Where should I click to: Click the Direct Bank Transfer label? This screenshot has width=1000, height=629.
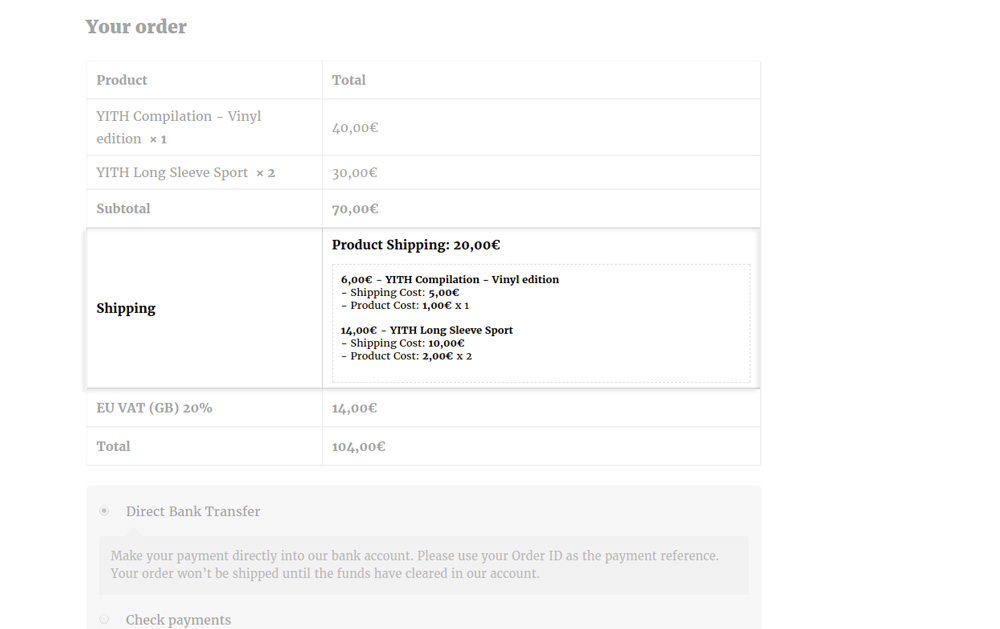point(193,511)
